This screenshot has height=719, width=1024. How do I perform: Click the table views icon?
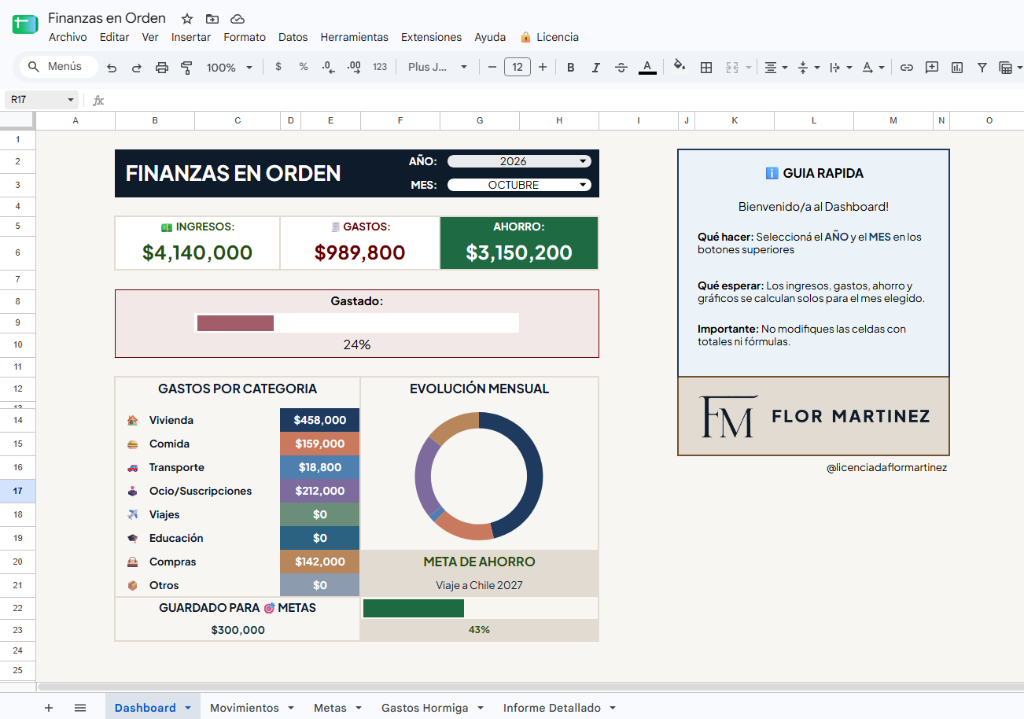pyautogui.click(x=1006, y=67)
